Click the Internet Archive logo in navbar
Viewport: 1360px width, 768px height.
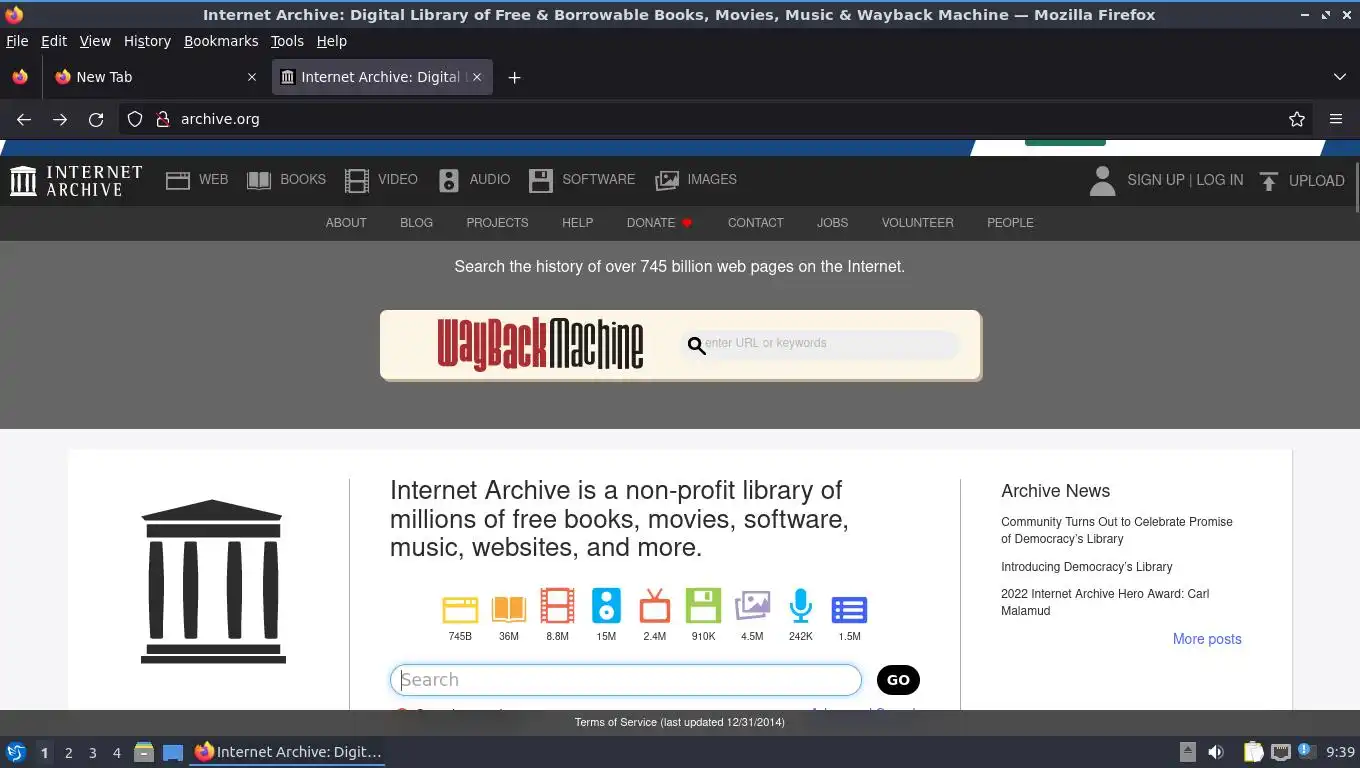coord(76,181)
